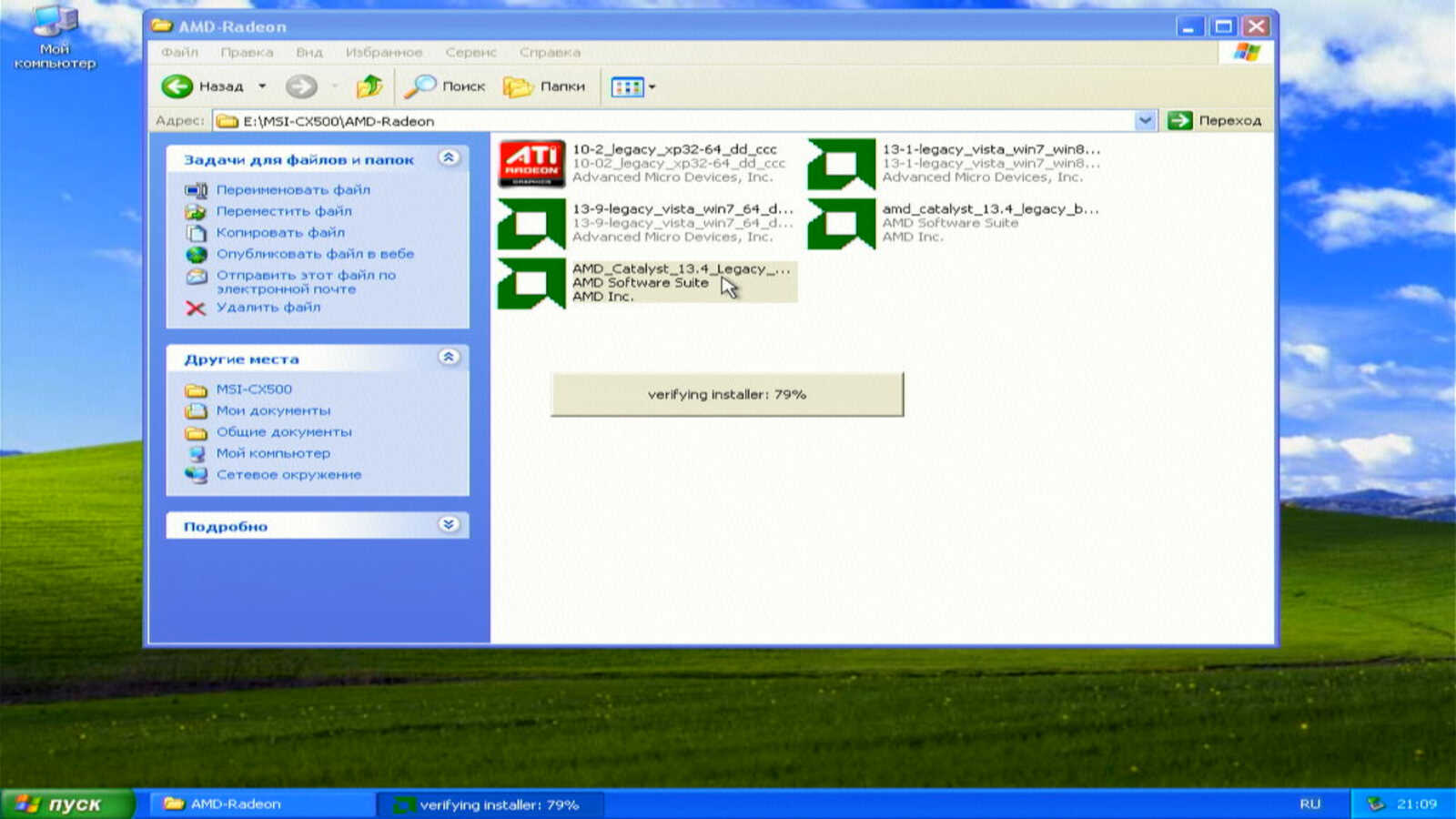Click the red X delete file icon
1456x819 pixels.
(x=196, y=308)
